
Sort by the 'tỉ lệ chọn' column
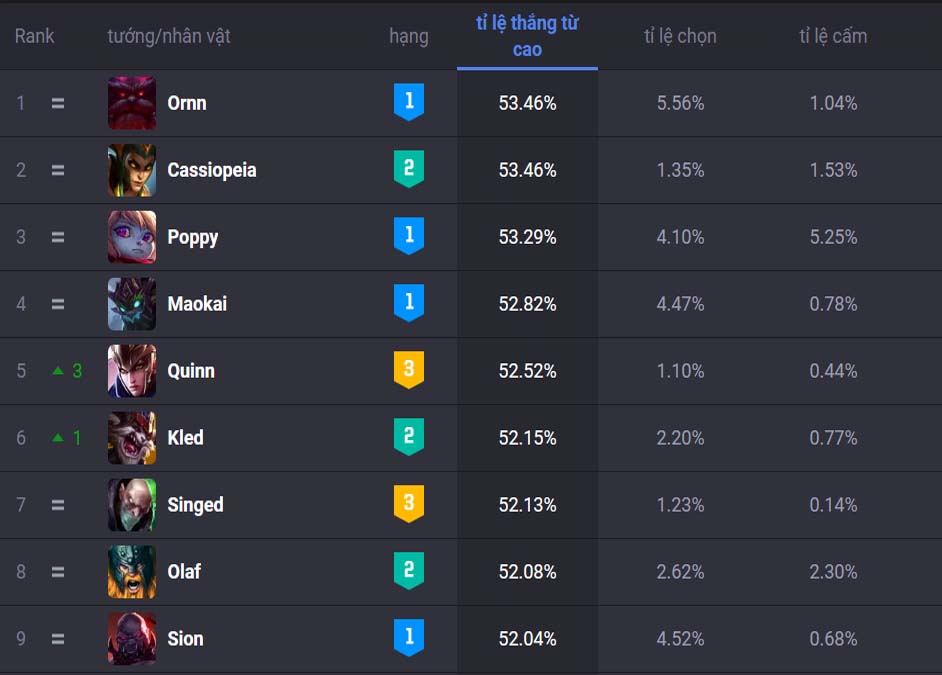click(680, 36)
